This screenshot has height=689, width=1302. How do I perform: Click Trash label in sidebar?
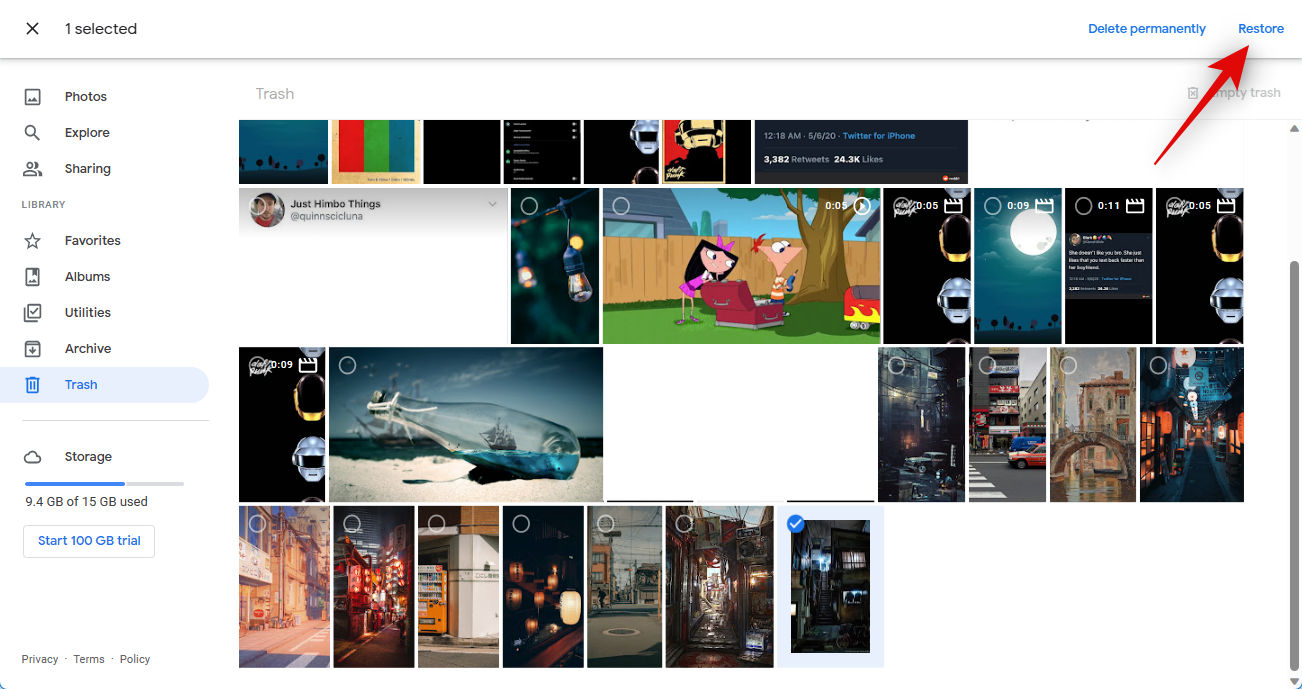coord(81,385)
